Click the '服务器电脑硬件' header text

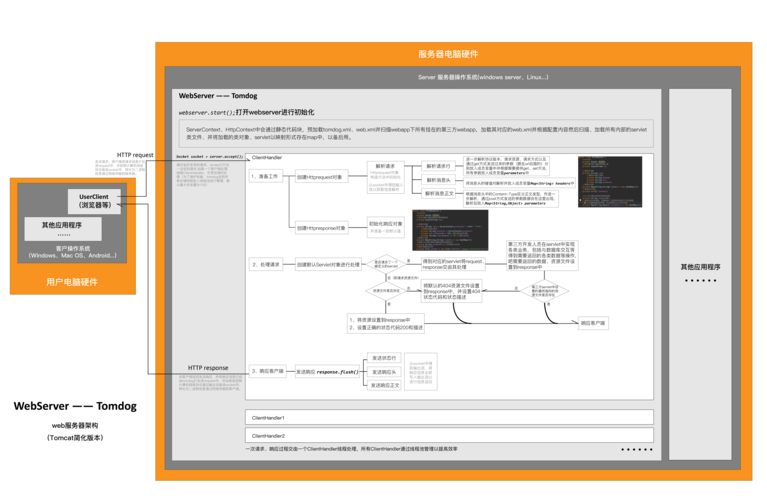pos(448,54)
